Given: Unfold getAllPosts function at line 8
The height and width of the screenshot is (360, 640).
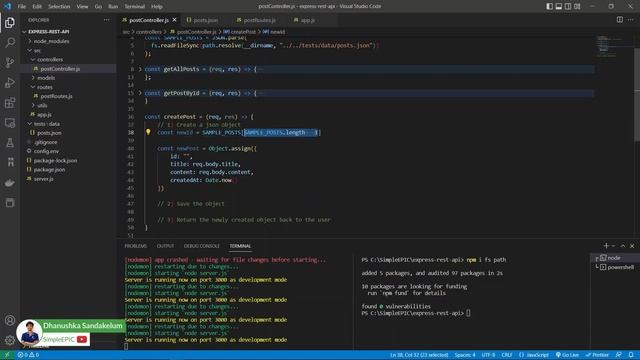Looking at the screenshot, I should (140, 69).
